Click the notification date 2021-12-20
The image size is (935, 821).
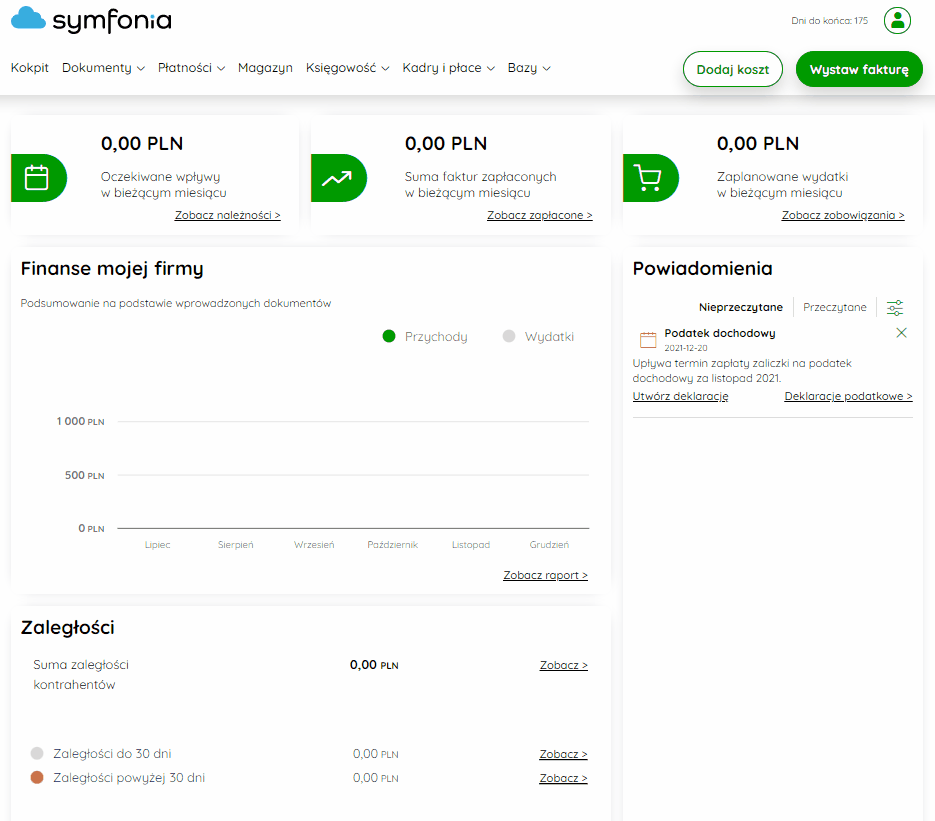686,348
